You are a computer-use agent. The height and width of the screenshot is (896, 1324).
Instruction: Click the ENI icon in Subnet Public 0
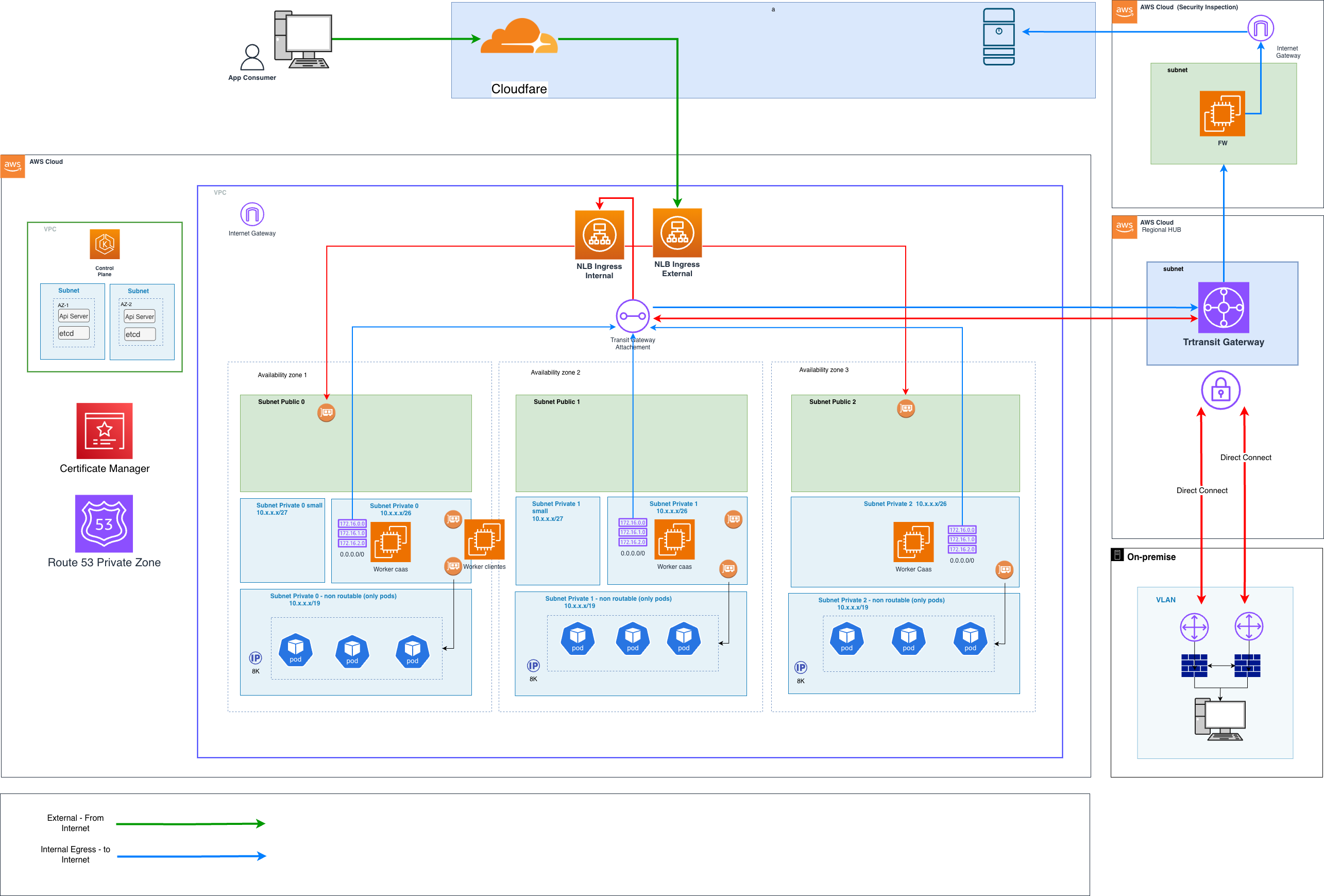pyautogui.click(x=327, y=412)
